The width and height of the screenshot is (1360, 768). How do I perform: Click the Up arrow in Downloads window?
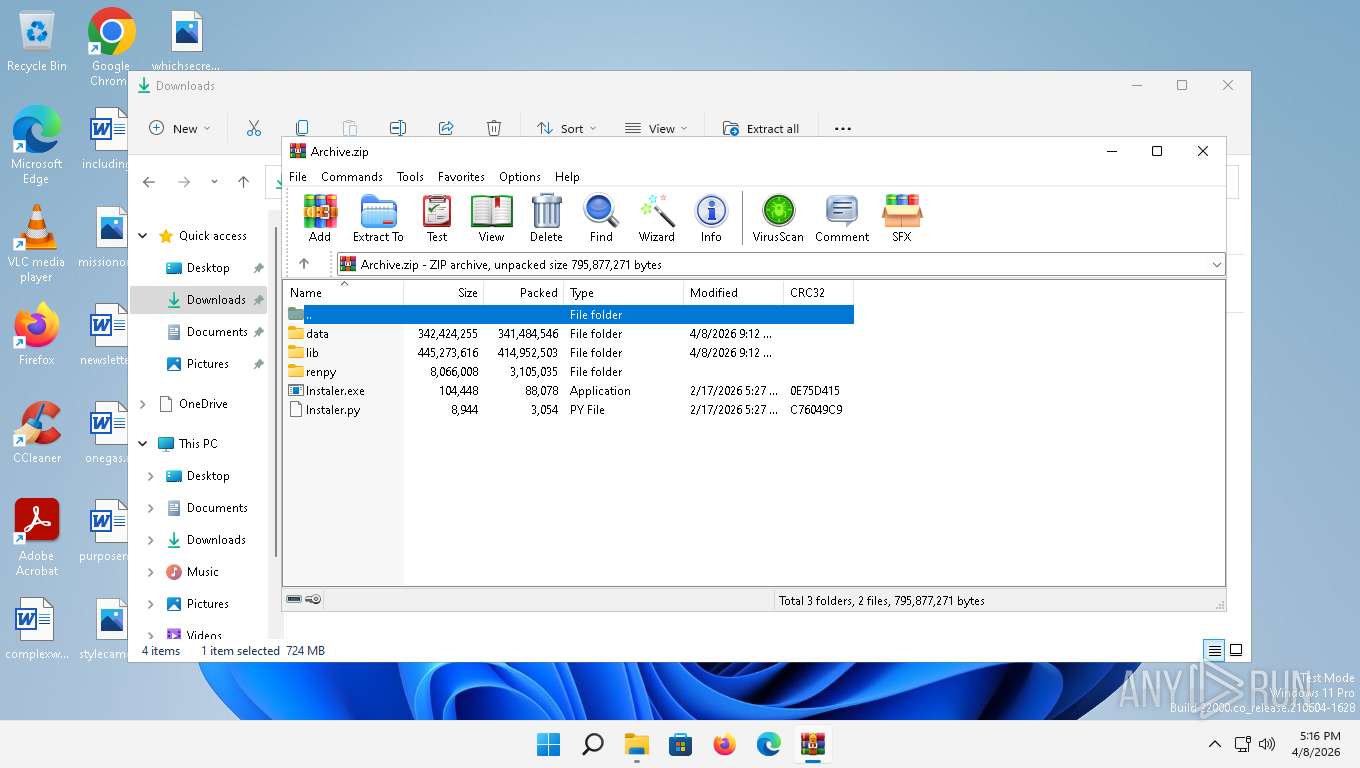point(243,182)
